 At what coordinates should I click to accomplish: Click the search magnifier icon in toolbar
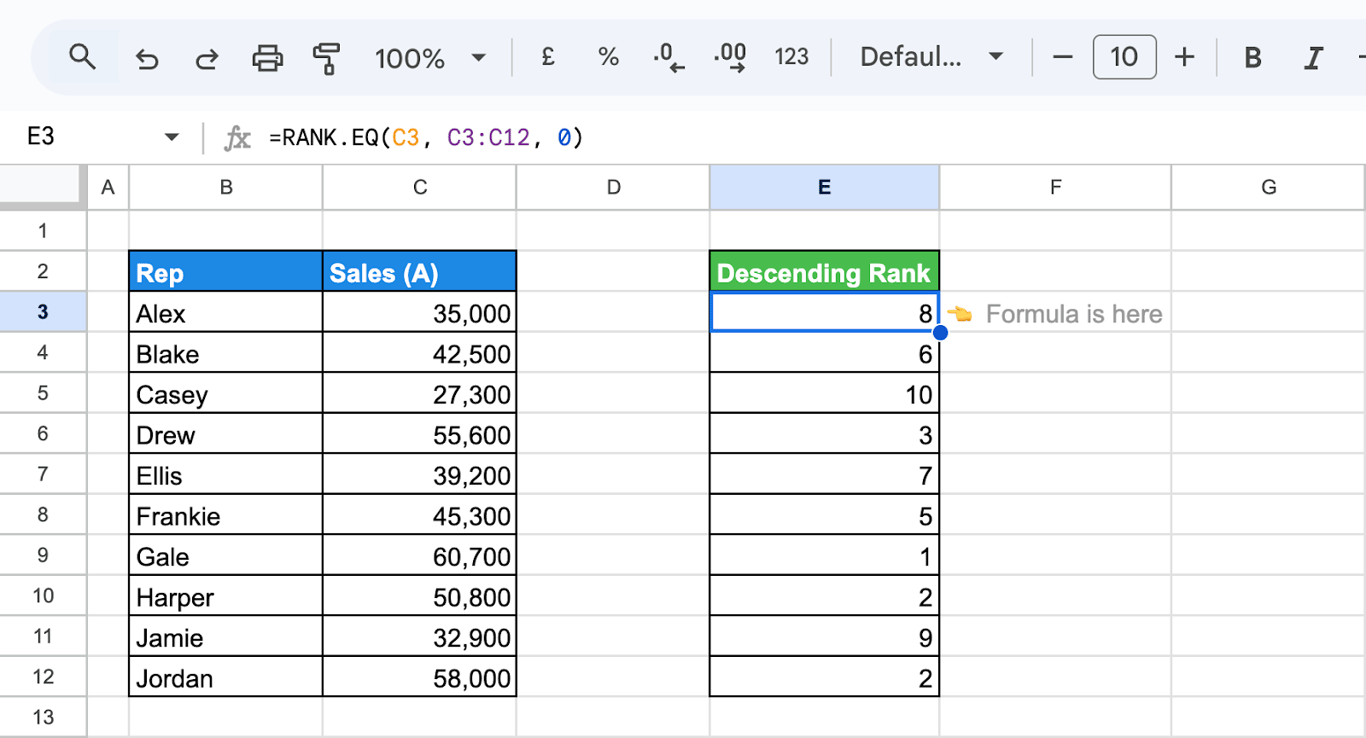tap(83, 57)
